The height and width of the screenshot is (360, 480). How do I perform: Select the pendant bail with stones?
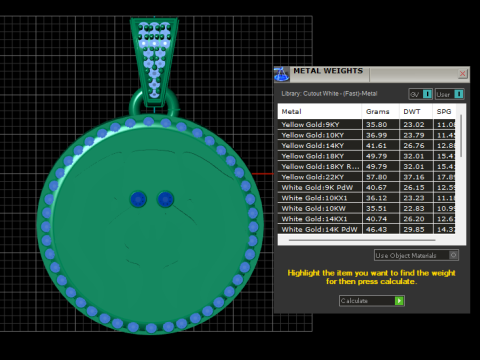coord(154,62)
